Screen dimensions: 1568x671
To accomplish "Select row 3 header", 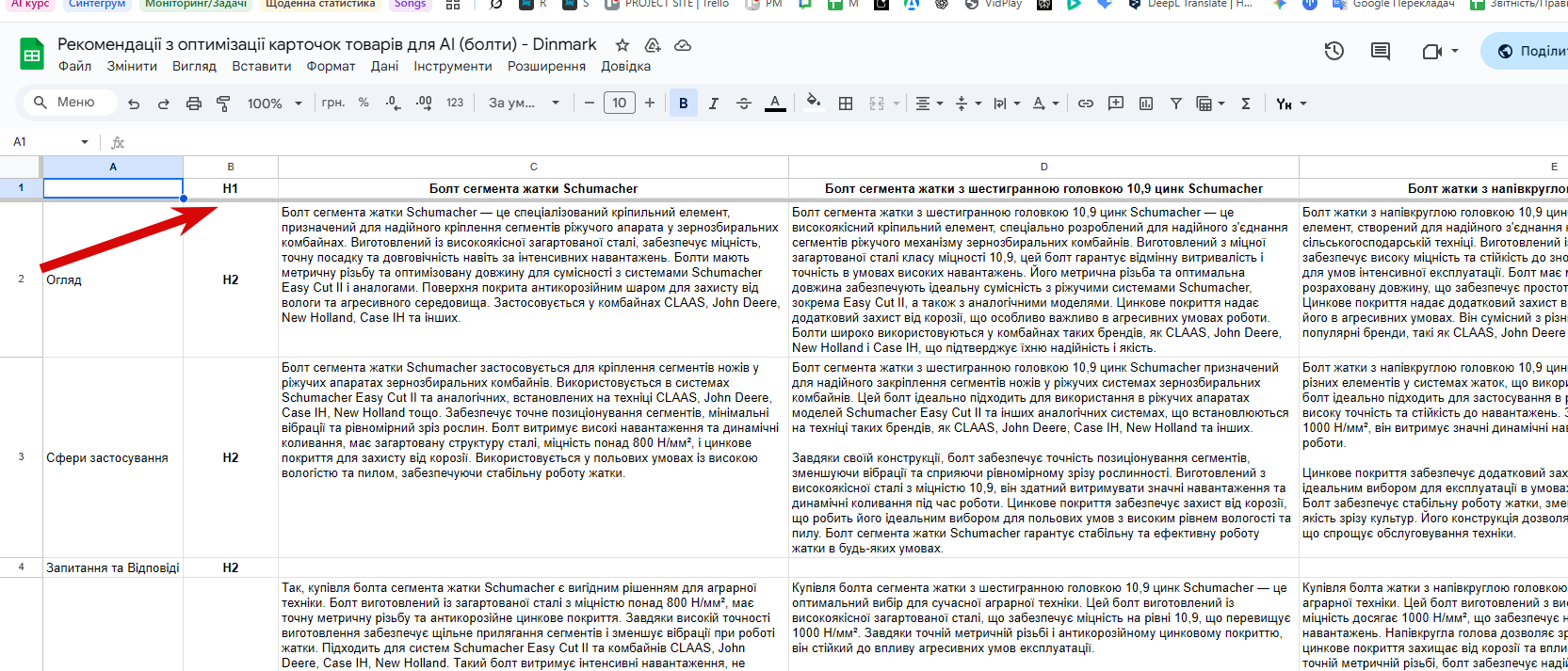I will click(x=21, y=457).
